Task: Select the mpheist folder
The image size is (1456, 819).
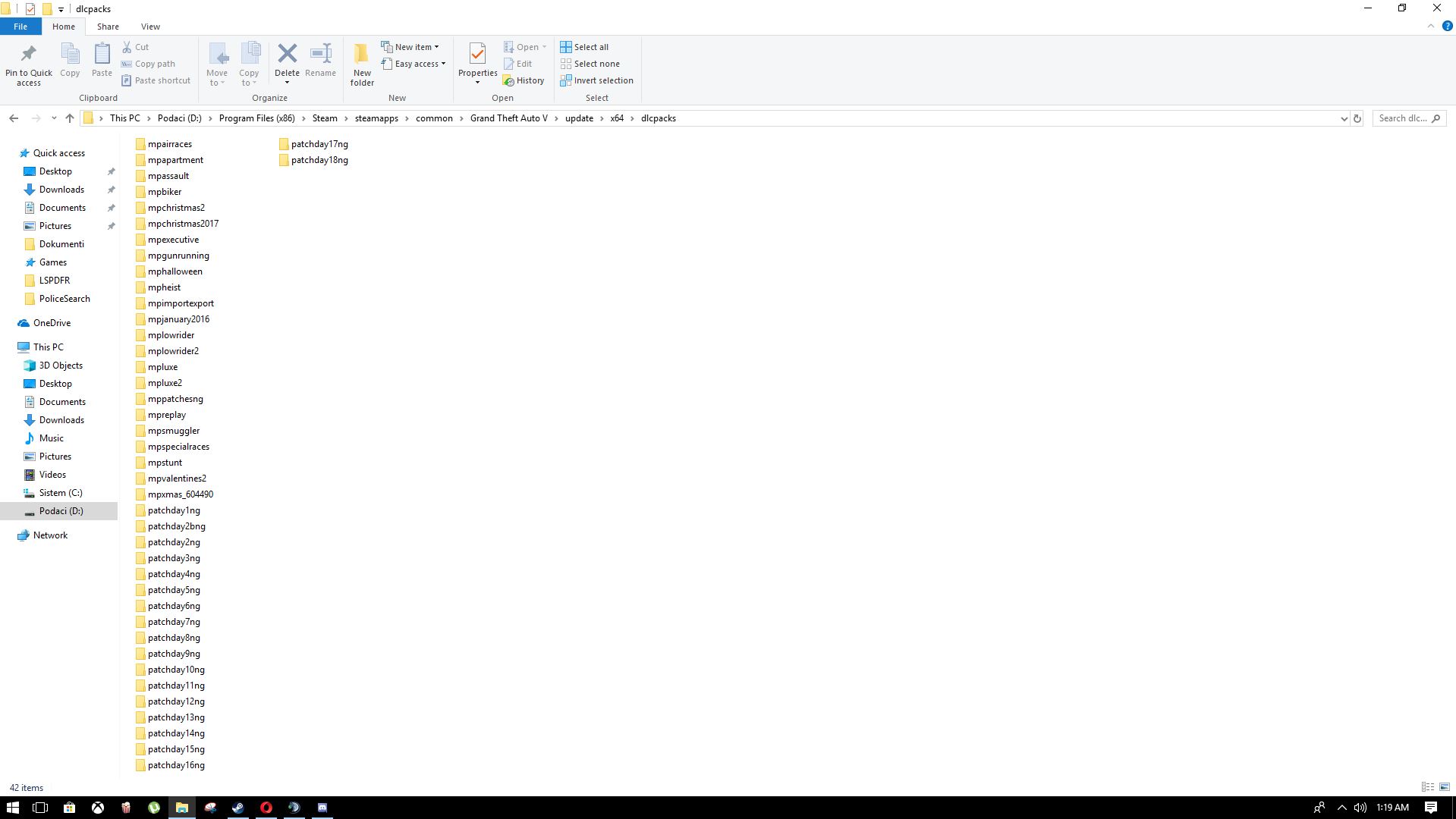Action: pyautogui.click(x=158, y=287)
